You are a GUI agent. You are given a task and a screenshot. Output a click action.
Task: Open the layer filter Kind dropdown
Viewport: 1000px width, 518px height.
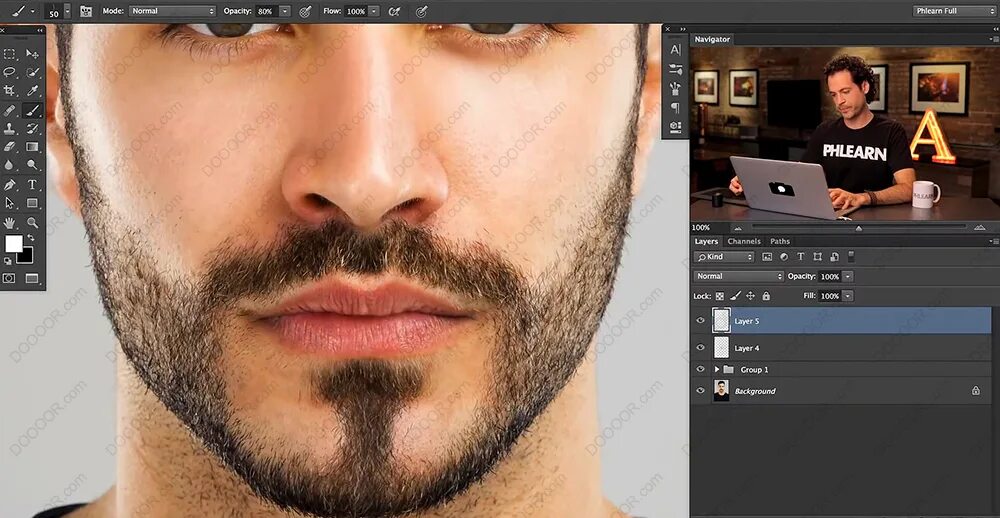[x=724, y=257]
